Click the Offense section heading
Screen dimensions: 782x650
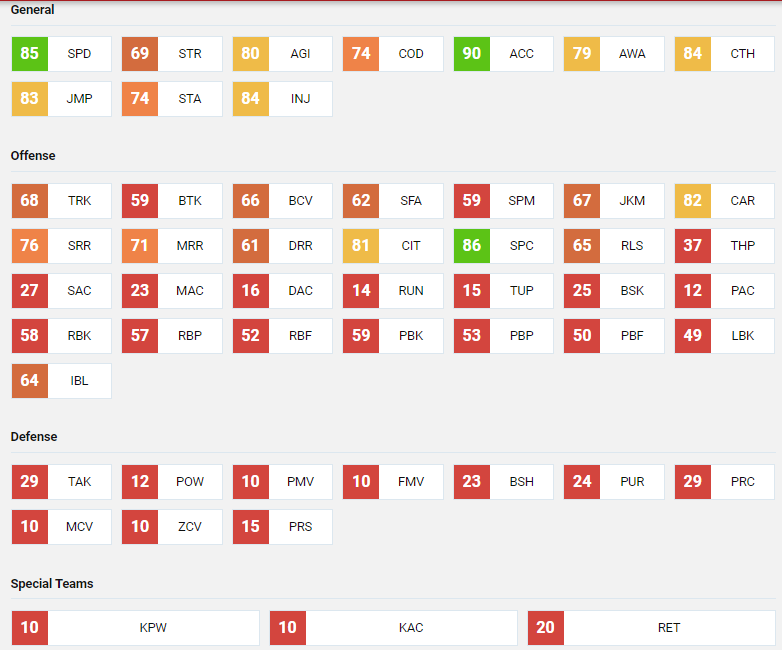coord(33,156)
